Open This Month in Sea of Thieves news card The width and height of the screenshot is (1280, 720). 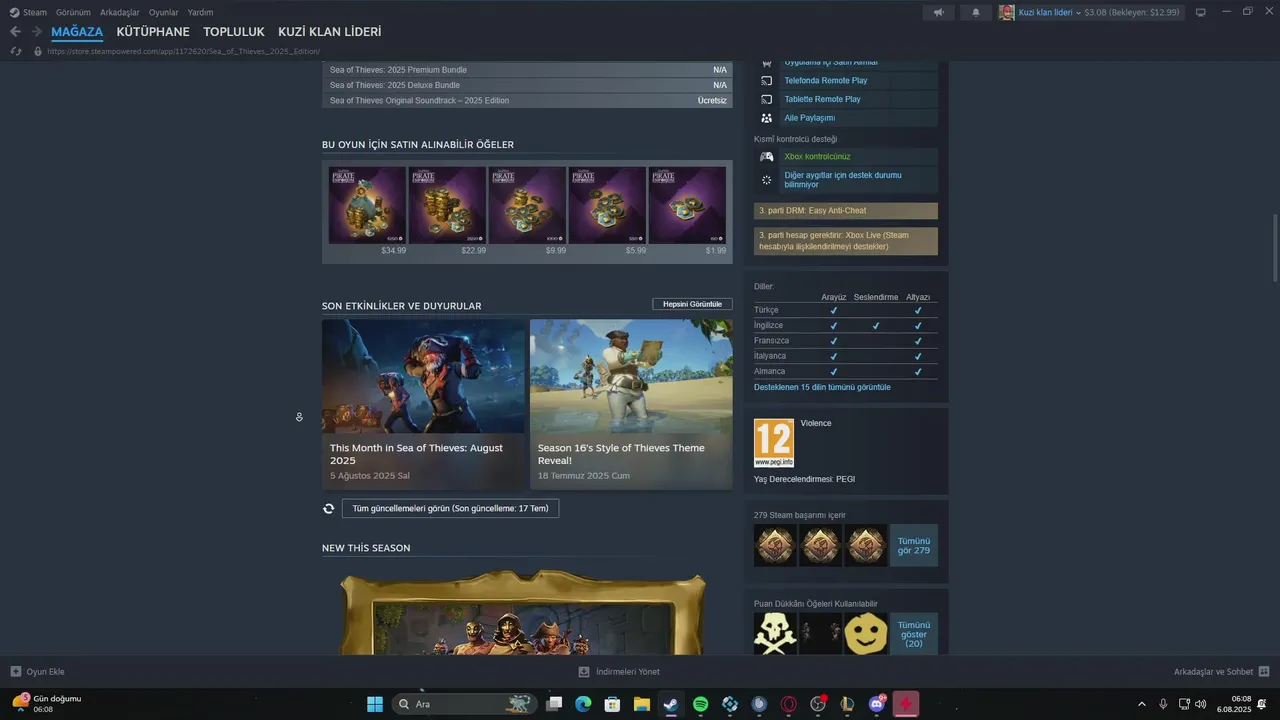click(423, 404)
